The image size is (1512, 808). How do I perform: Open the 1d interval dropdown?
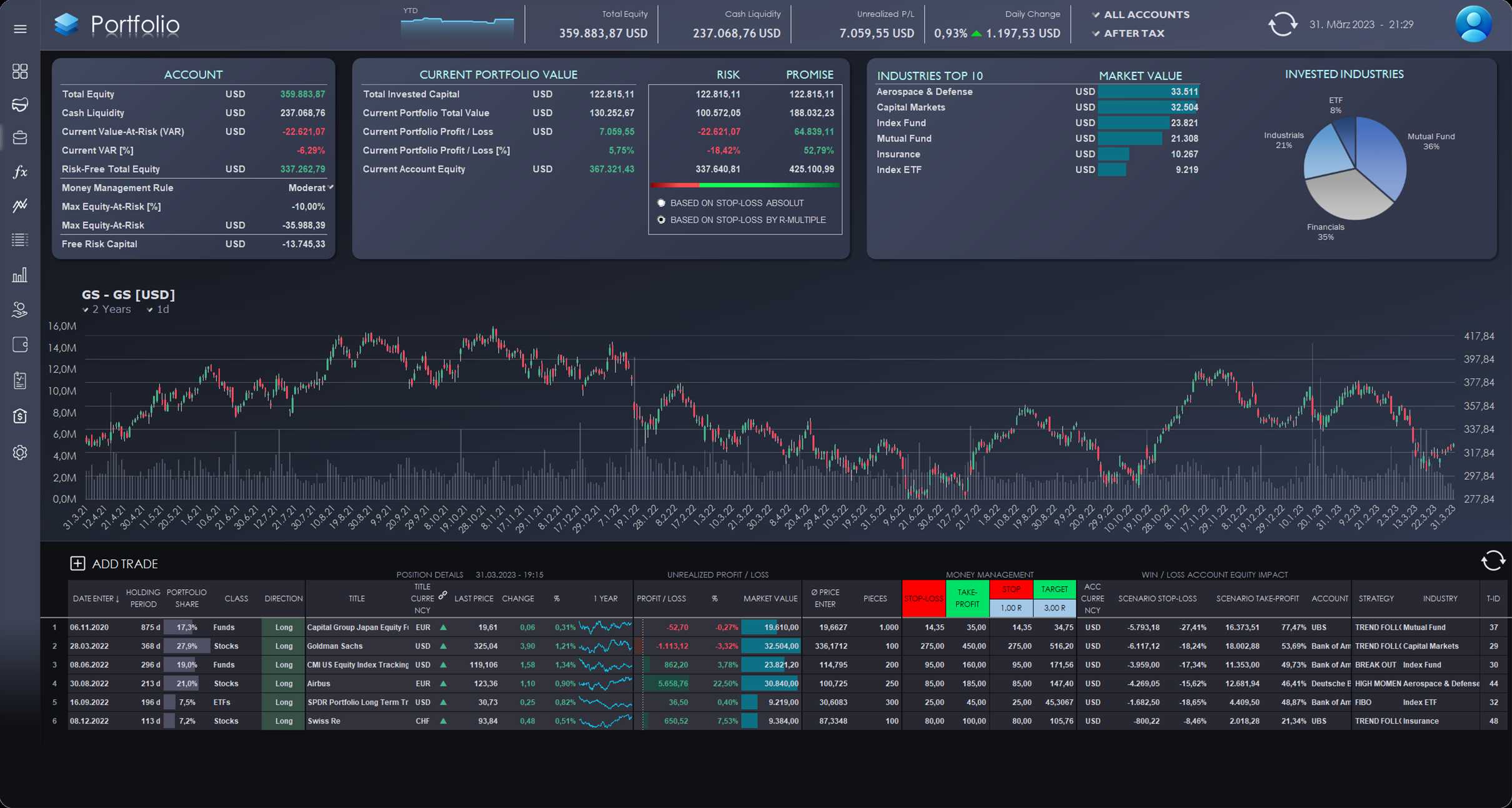(x=158, y=309)
